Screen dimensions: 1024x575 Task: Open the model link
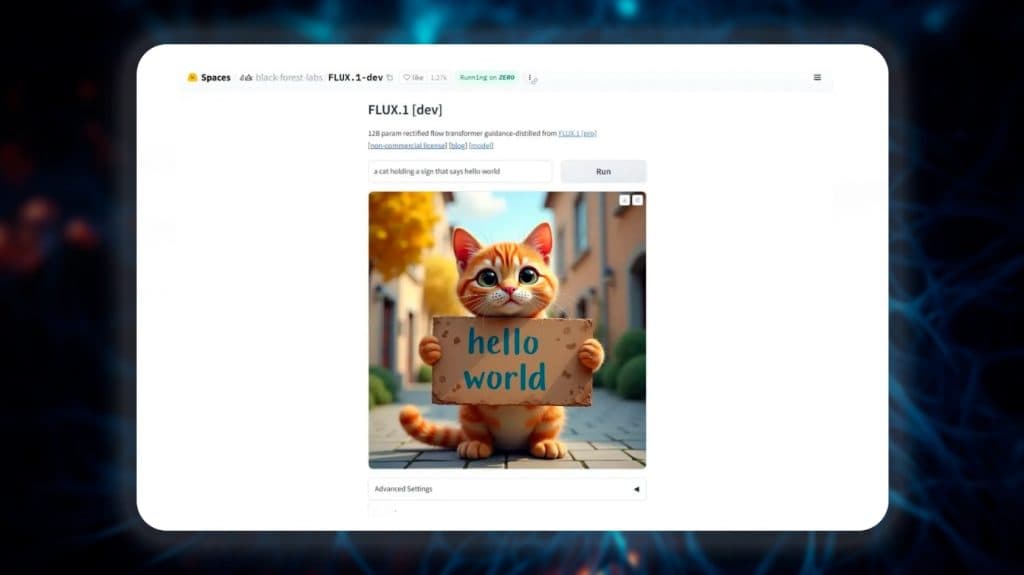[x=481, y=146]
